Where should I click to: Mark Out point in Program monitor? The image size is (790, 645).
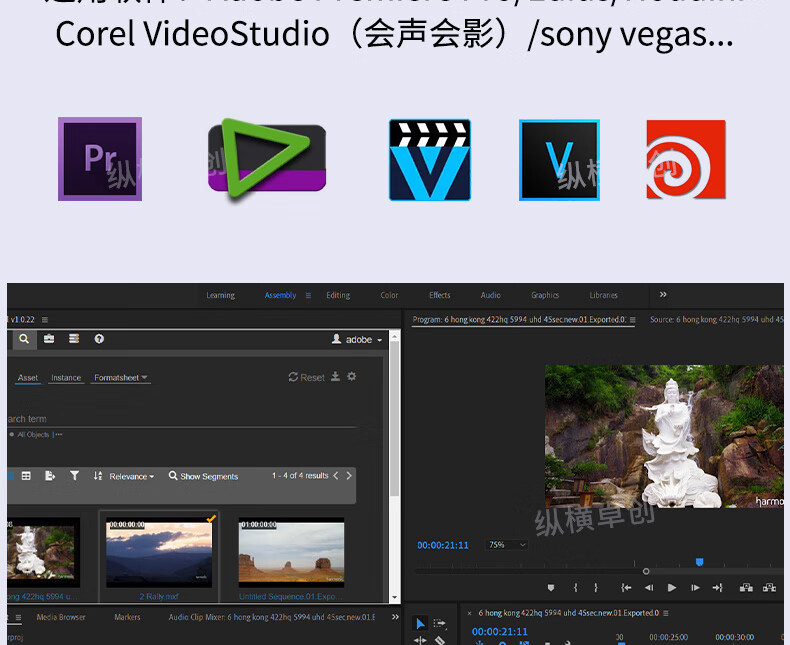click(596, 588)
